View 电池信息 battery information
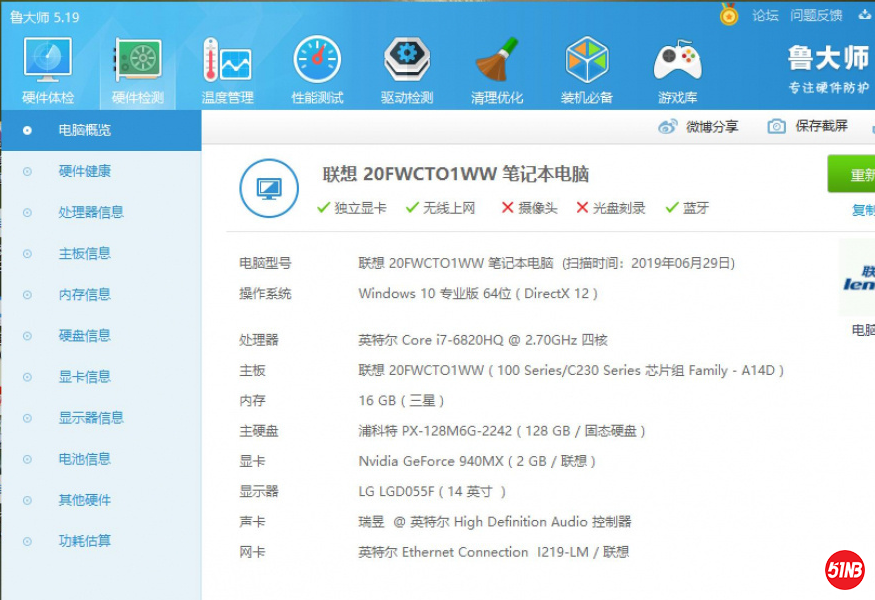 point(85,459)
